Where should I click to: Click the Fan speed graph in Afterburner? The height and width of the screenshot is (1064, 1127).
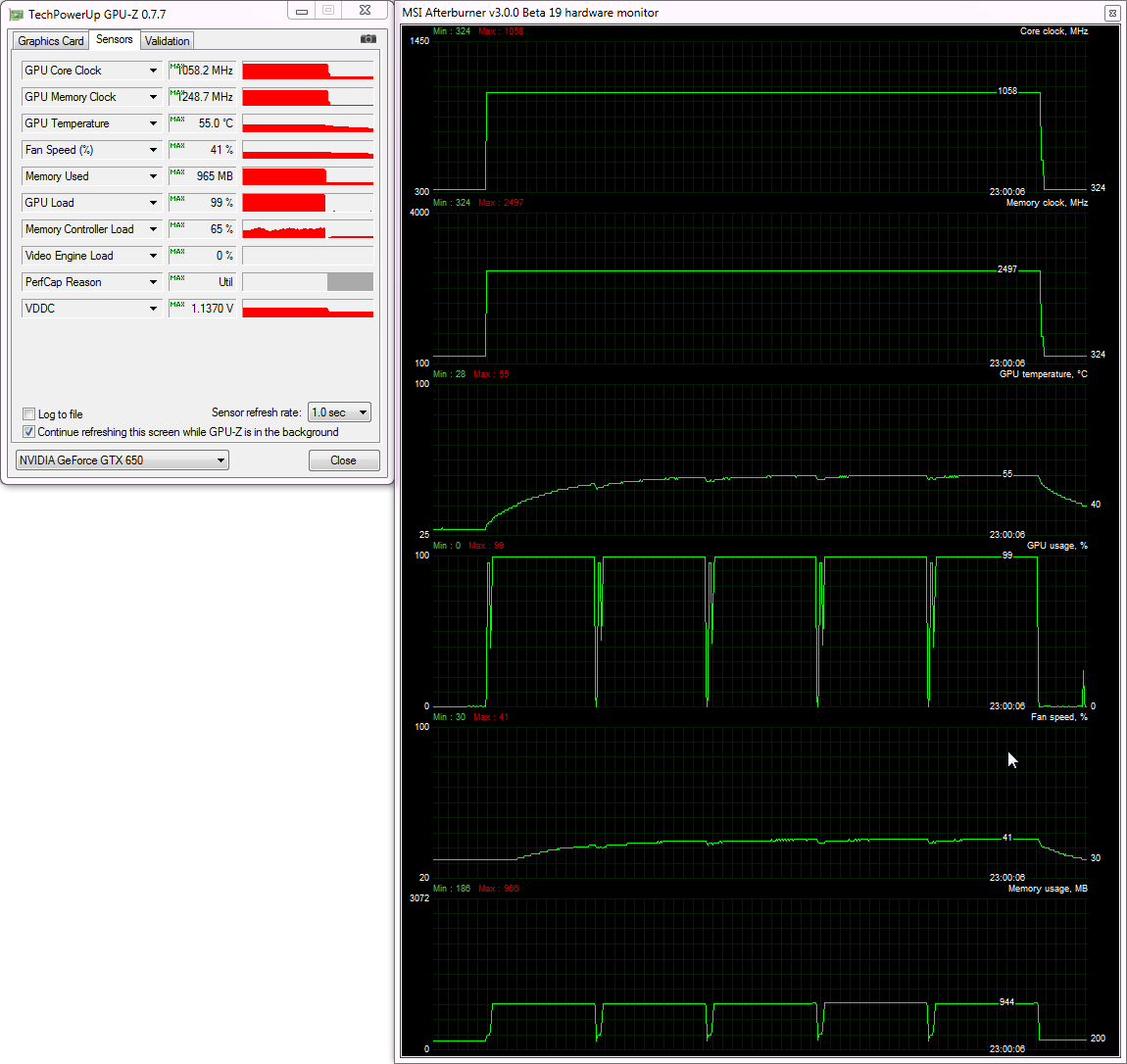click(759, 801)
